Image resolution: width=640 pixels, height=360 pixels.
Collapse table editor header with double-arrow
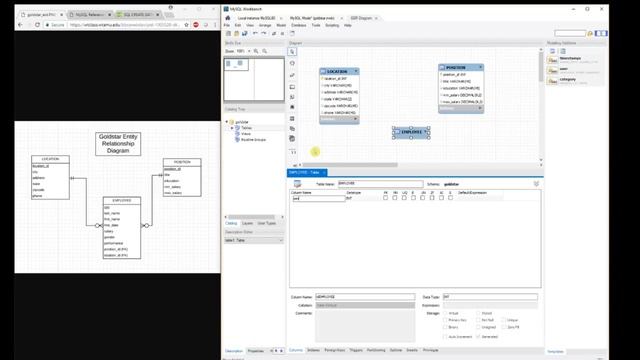pyautogui.click(x=536, y=184)
